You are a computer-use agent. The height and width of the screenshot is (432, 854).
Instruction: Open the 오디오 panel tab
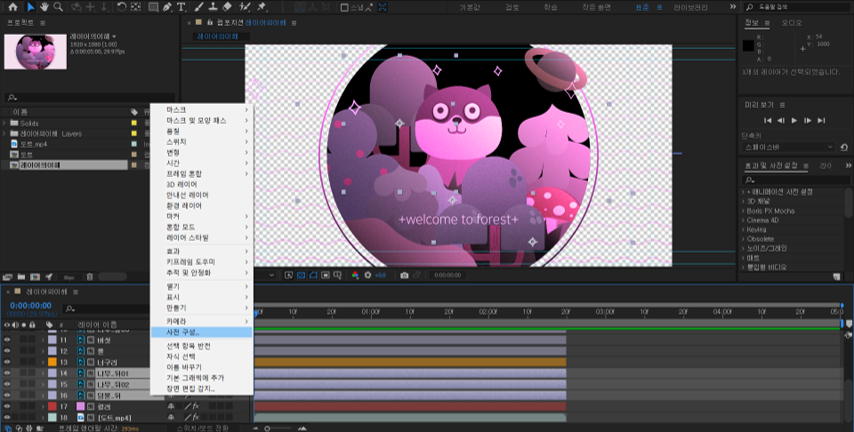click(x=792, y=23)
